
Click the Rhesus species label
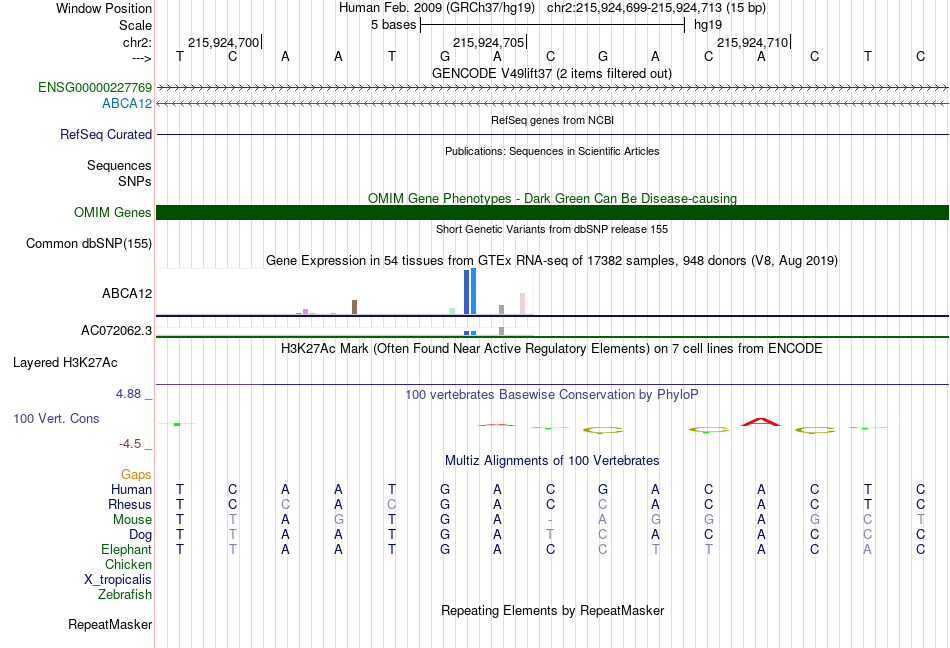tap(130, 504)
